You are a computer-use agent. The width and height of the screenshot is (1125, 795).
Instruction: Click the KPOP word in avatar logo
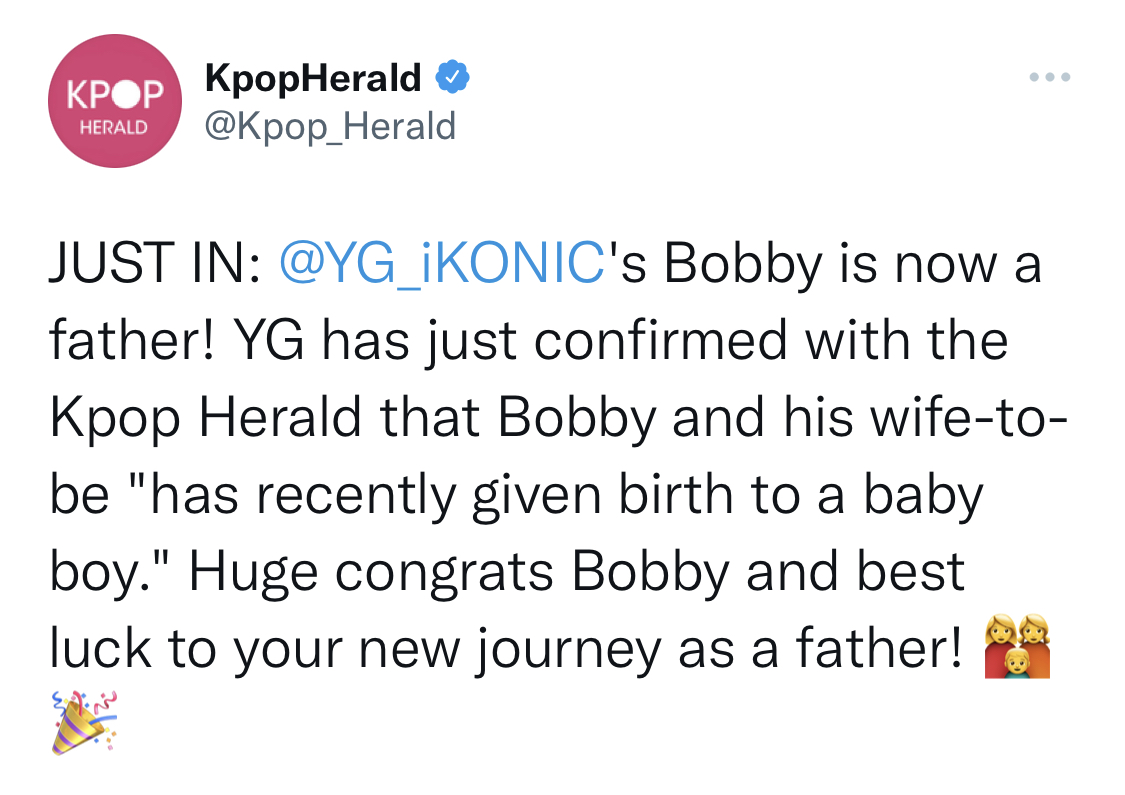coord(116,94)
